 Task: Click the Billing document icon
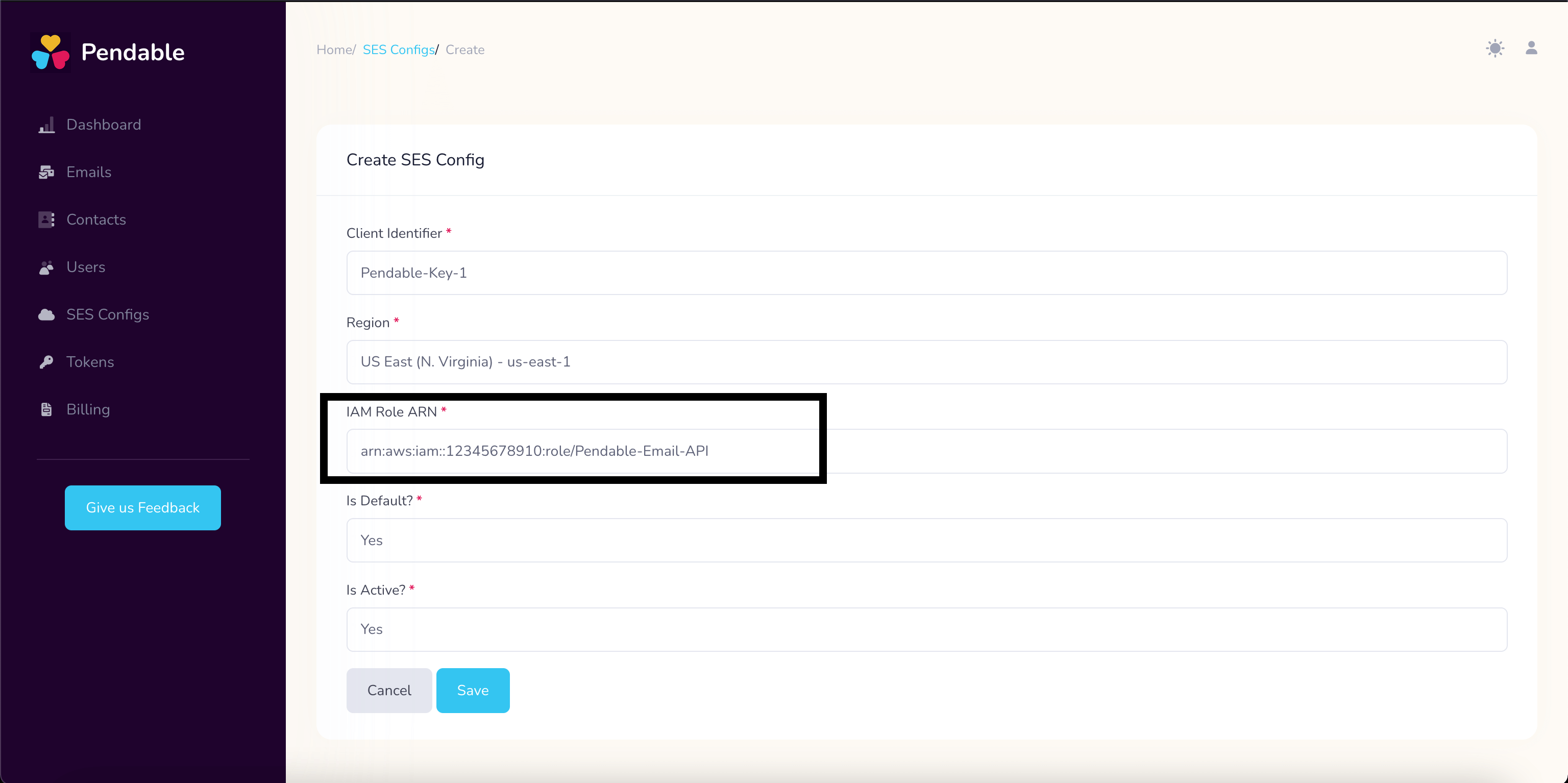46,410
